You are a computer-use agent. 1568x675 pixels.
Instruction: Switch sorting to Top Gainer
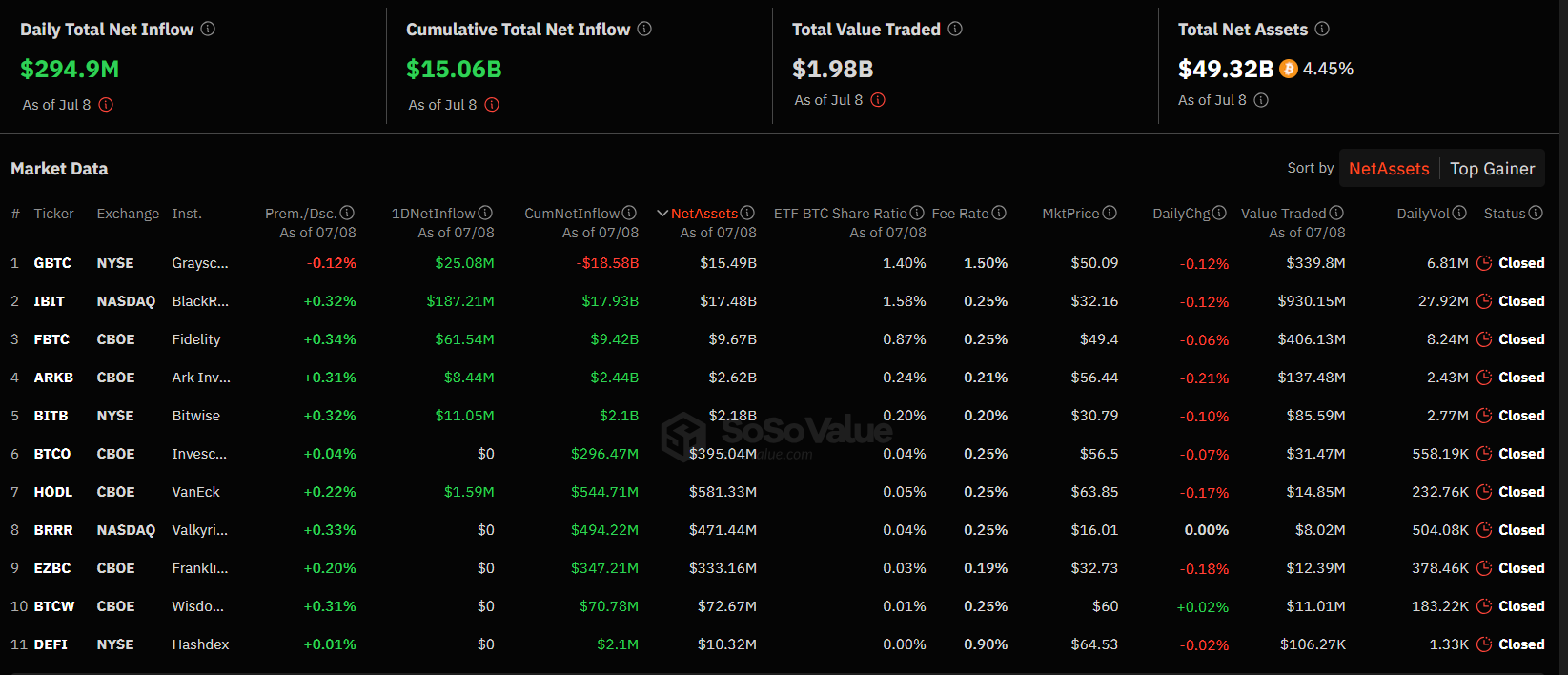pyautogui.click(x=1493, y=169)
